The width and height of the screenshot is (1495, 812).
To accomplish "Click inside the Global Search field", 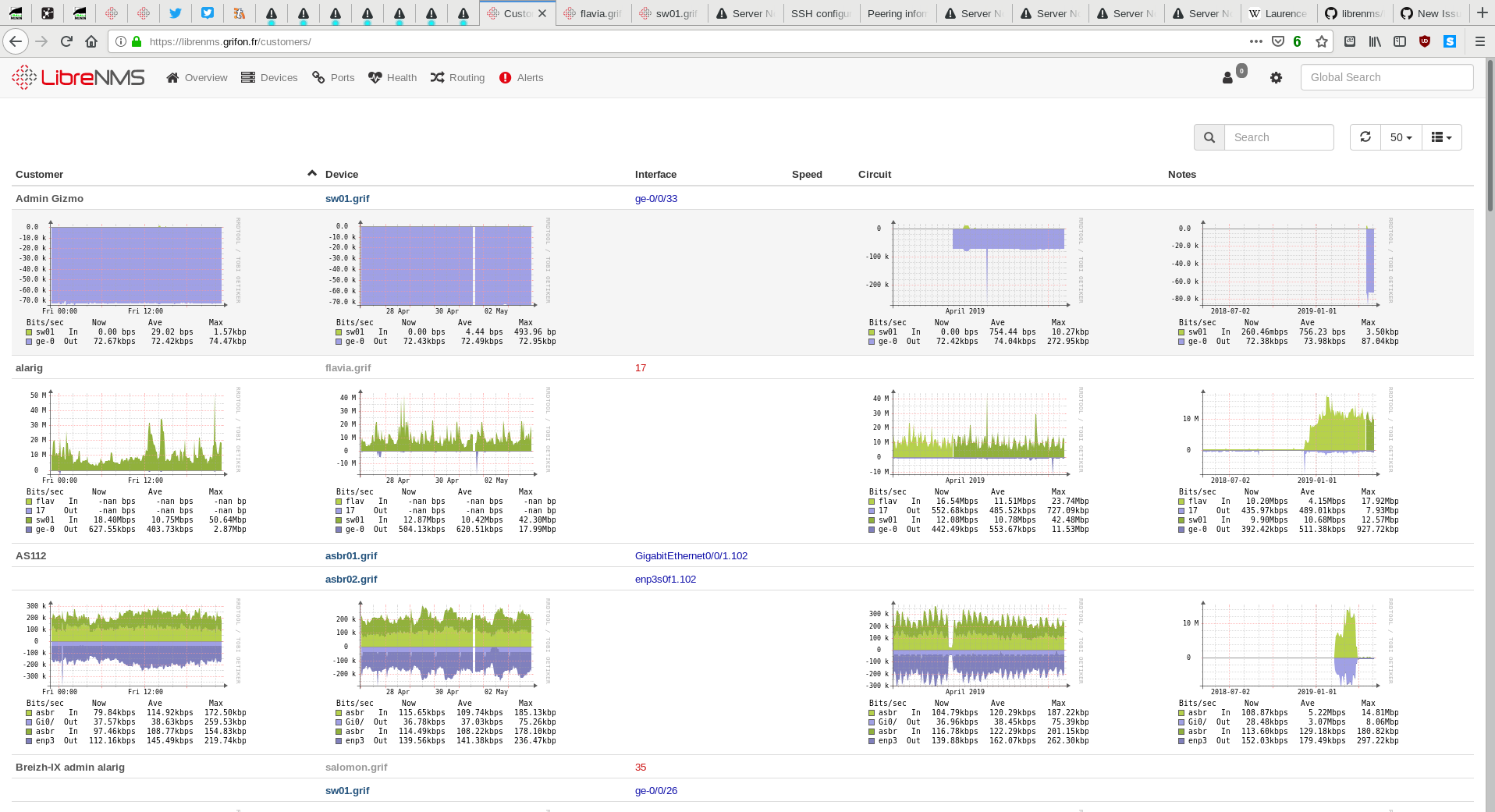I will (1386, 77).
